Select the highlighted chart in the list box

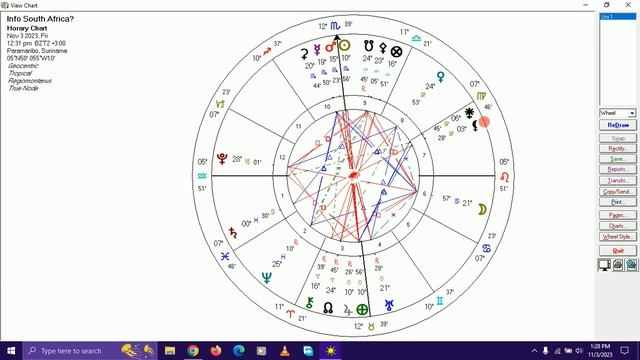click(618, 17)
